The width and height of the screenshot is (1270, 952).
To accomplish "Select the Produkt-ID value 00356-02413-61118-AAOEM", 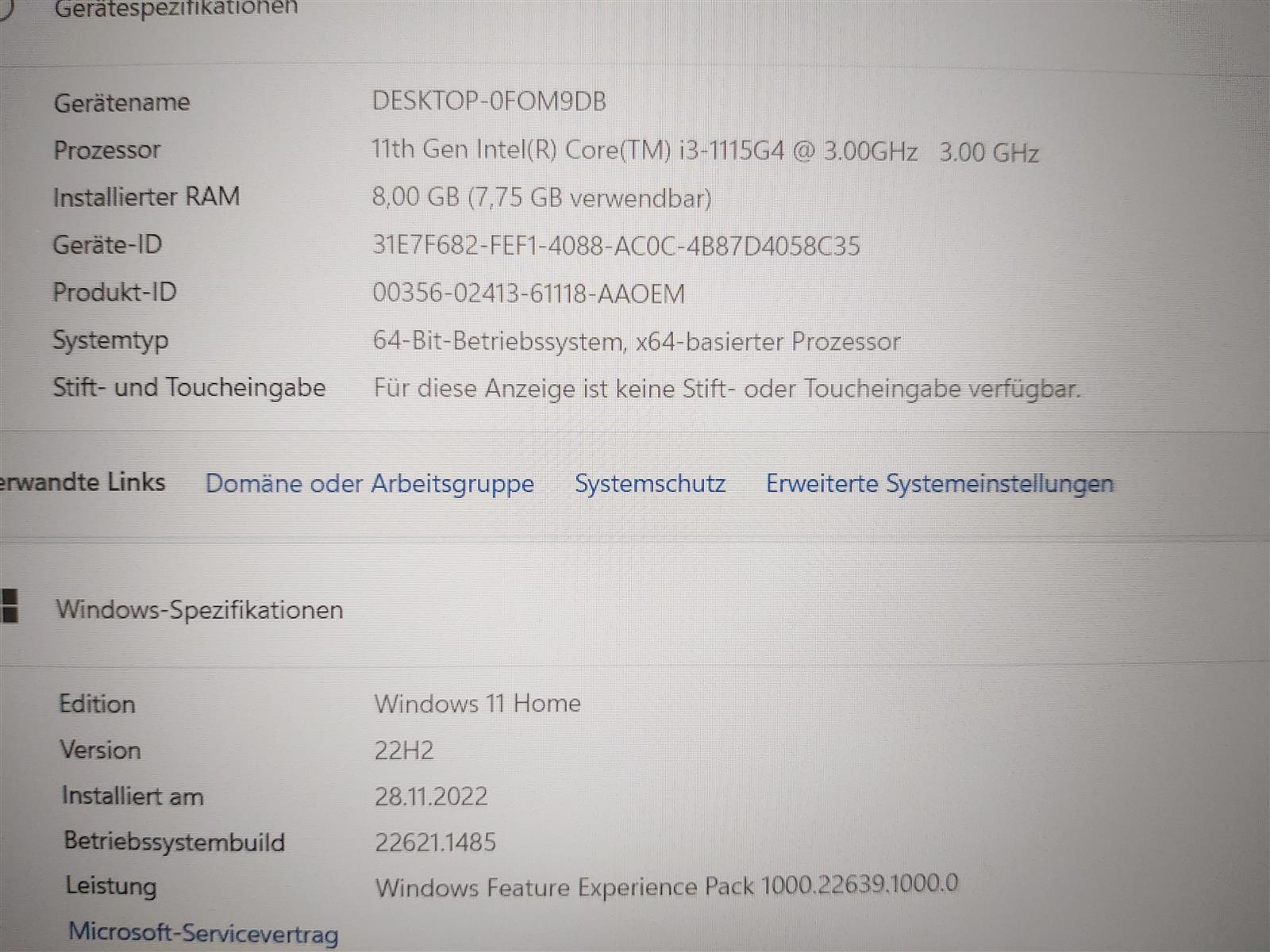I will pyautogui.click(x=528, y=294).
